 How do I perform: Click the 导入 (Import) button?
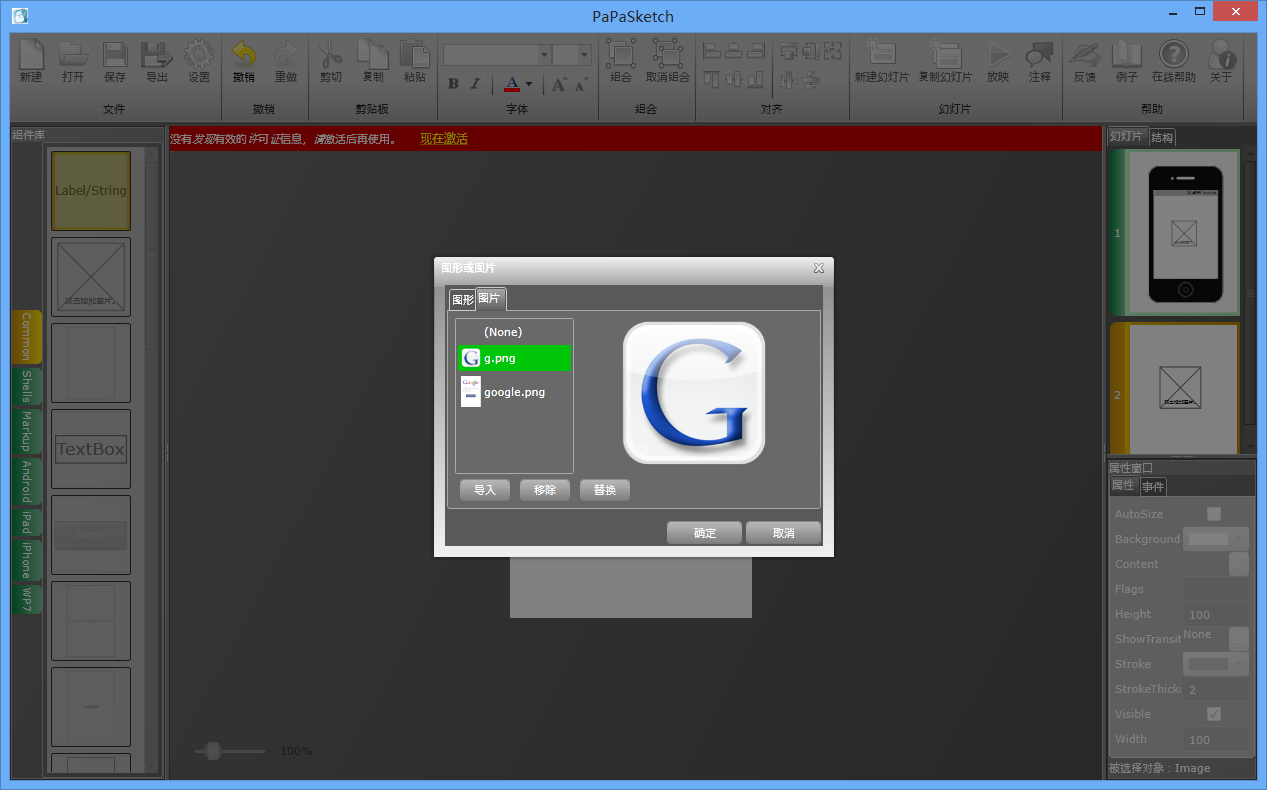[x=485, y=490]
